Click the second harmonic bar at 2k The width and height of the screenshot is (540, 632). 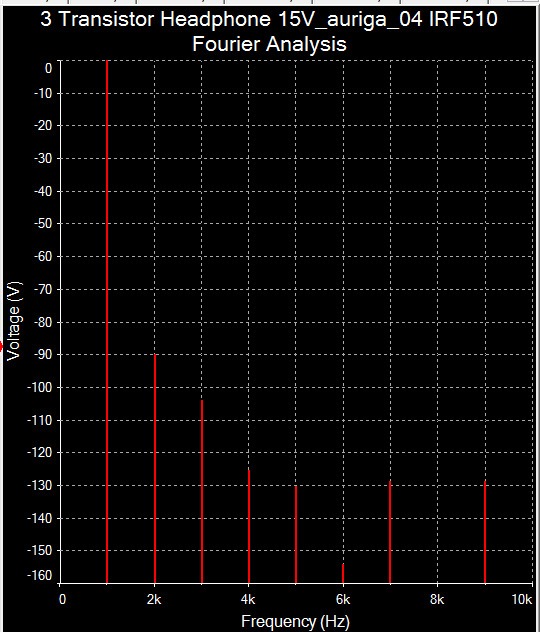155,468
